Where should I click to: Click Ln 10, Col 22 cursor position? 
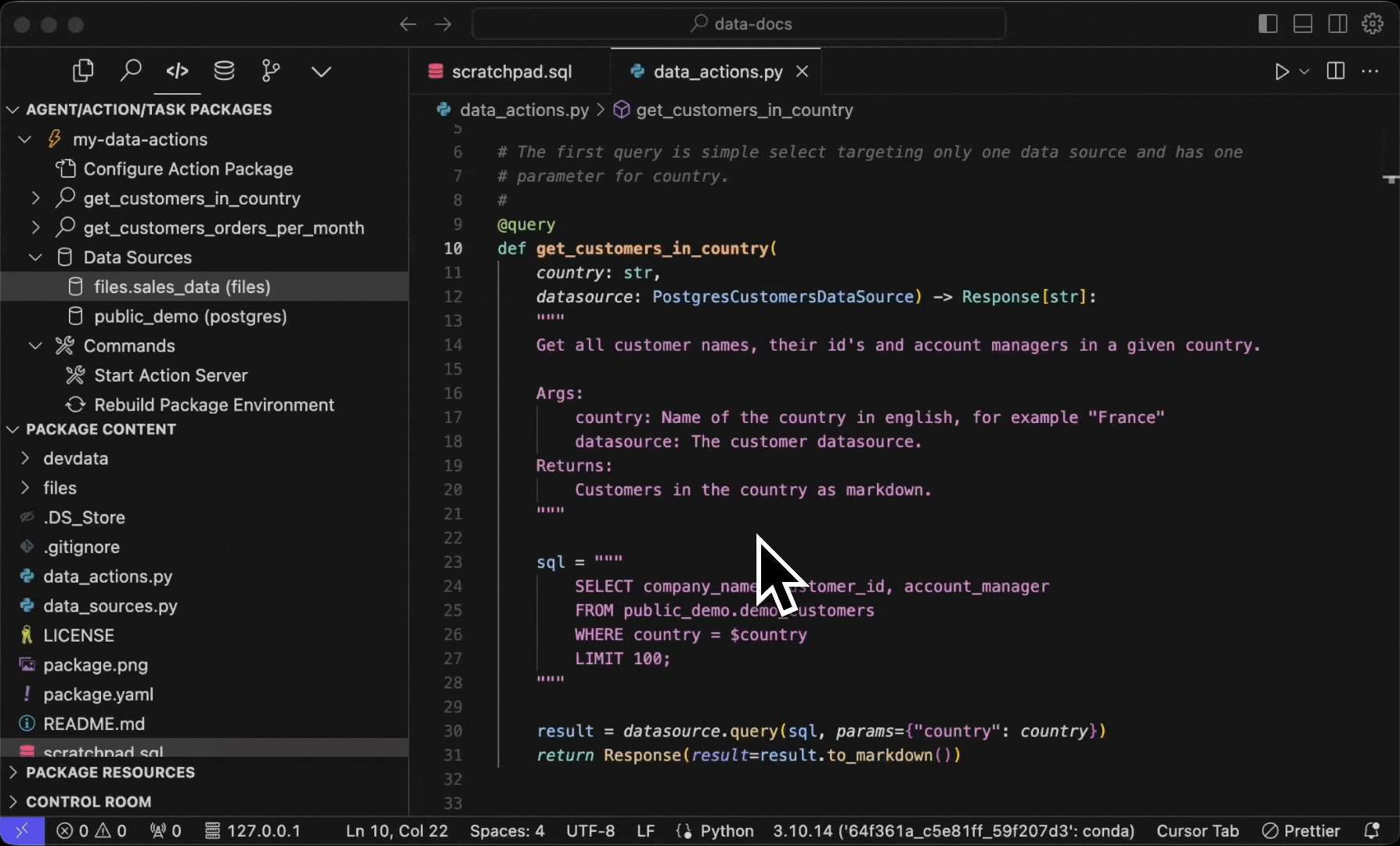pos(397,831)
